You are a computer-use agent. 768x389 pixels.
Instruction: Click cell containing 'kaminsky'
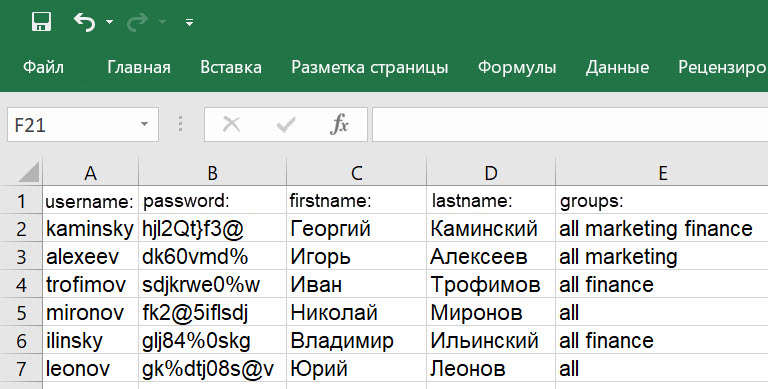click(90, 228)
